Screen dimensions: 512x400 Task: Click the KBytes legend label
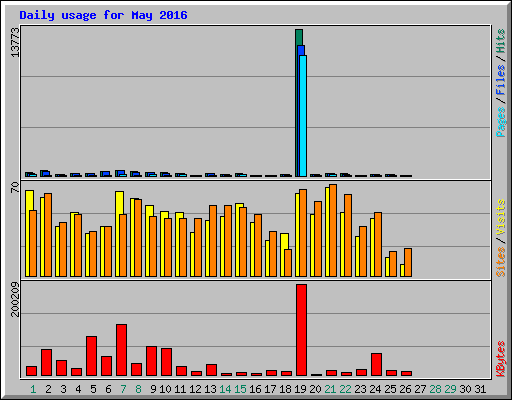[x=501, y=359]
